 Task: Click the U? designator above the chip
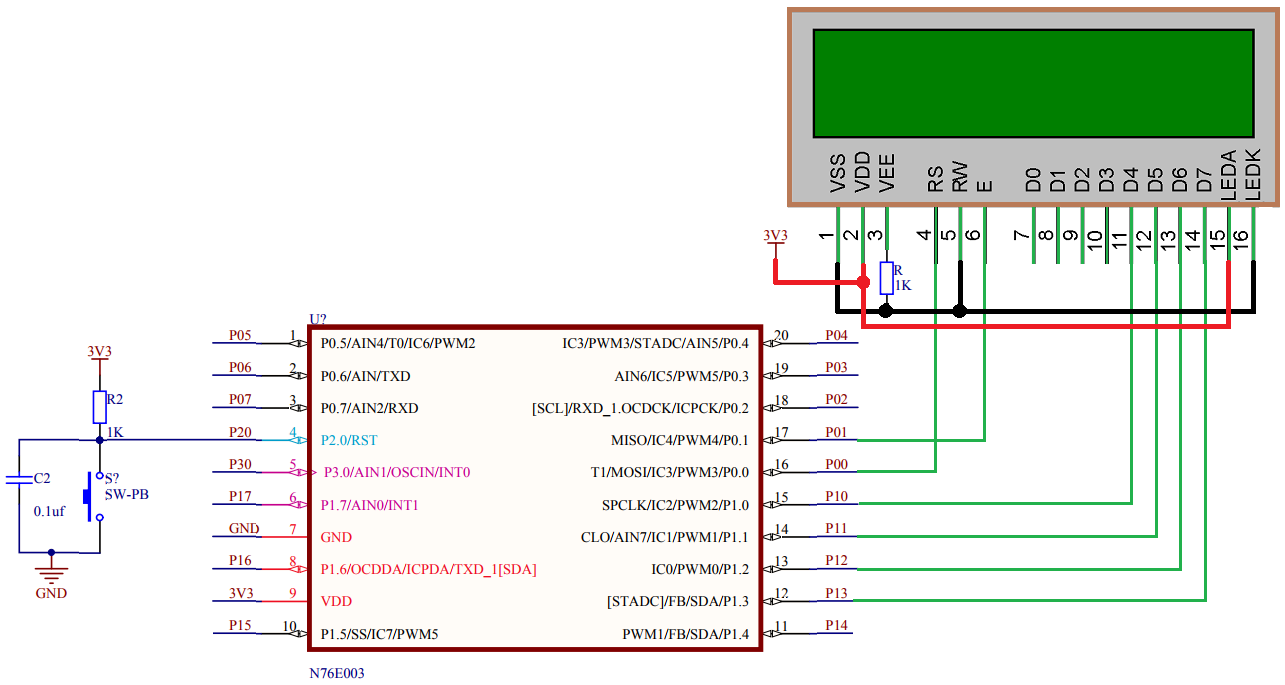[318, 319]
